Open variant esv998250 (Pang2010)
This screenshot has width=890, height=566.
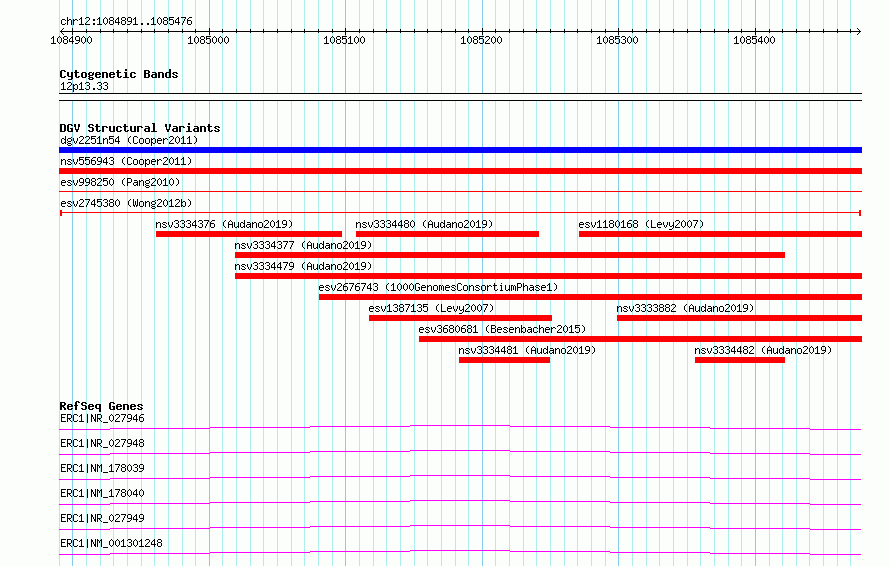[120, 182]
